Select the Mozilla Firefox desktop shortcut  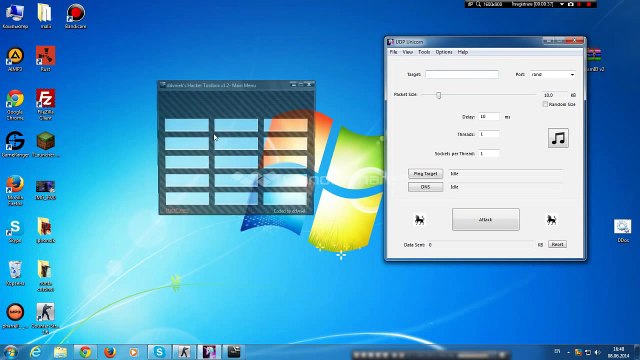coord(15,190)
